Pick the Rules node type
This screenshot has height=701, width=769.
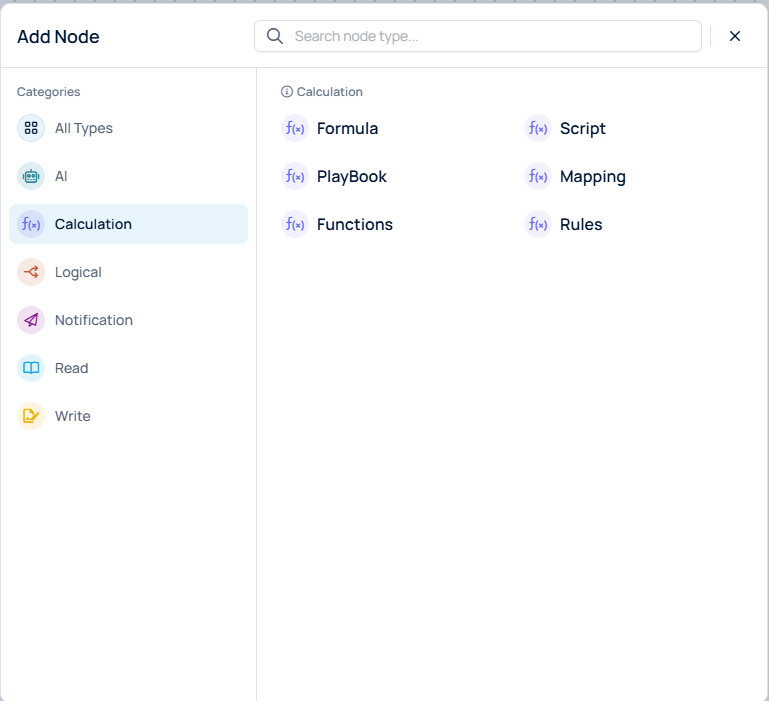click(x=580, y=224)
